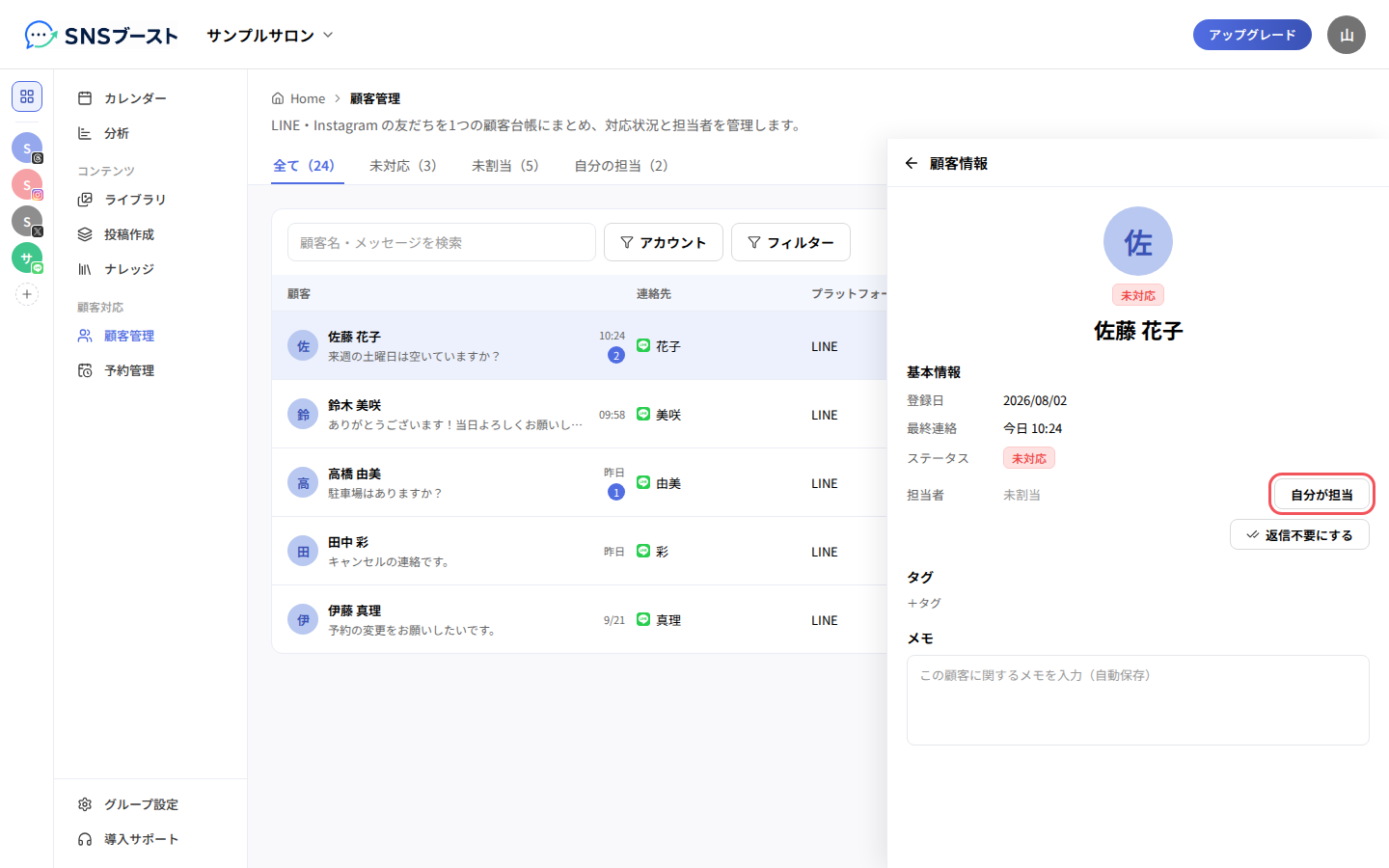Screen dimensions: 1389x868
Task: Click the LINE icon beside 美咲
Action: (643, 414)
